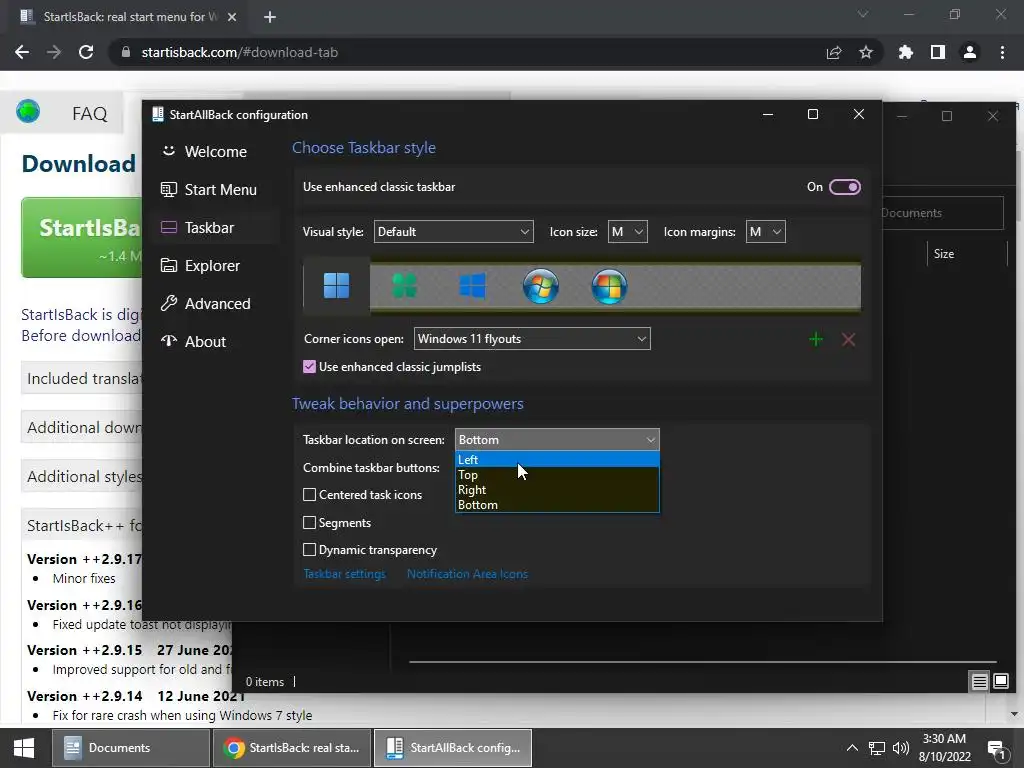
Task: Toggle Chrome side panel icon
Action: tap(938, 52)
